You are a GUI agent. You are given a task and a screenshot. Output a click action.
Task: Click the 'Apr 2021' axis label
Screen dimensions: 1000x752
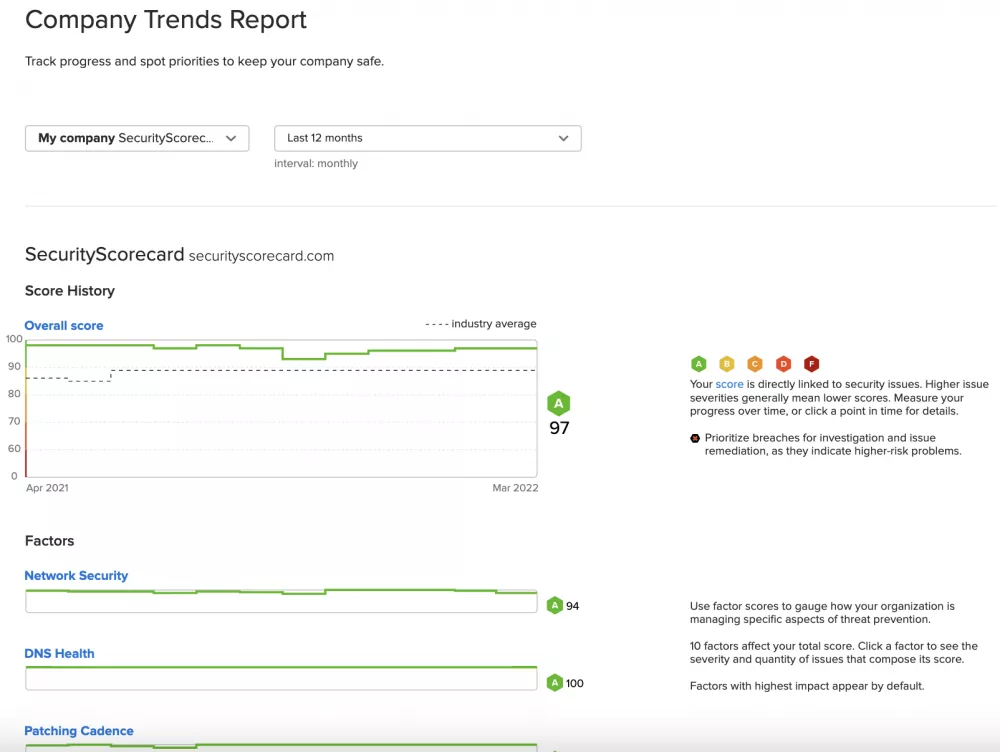(x=47, y=488)
